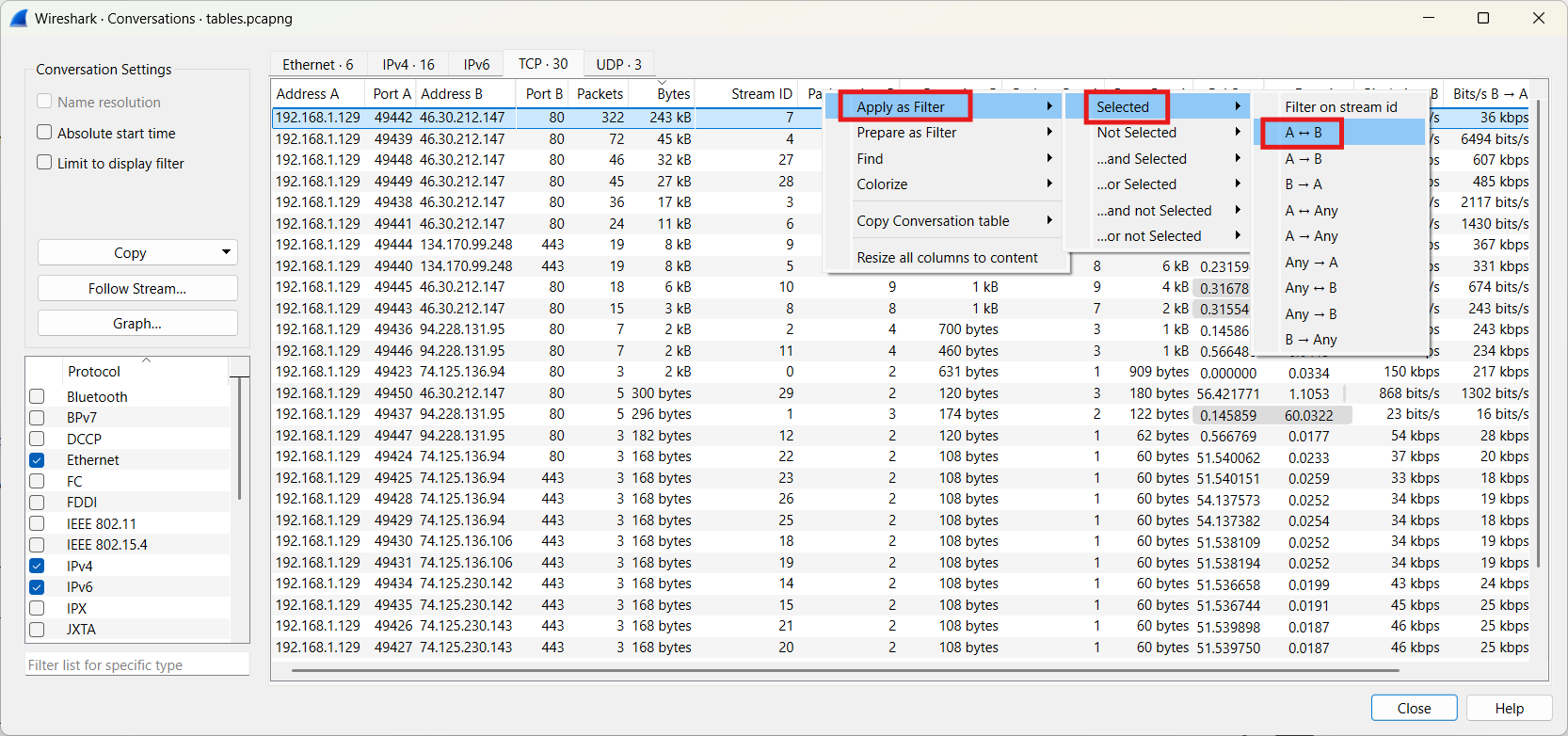This screenshot has width=1568, height=736.
Task: Switch to the UDP · 3 tab
Action: 618,64
